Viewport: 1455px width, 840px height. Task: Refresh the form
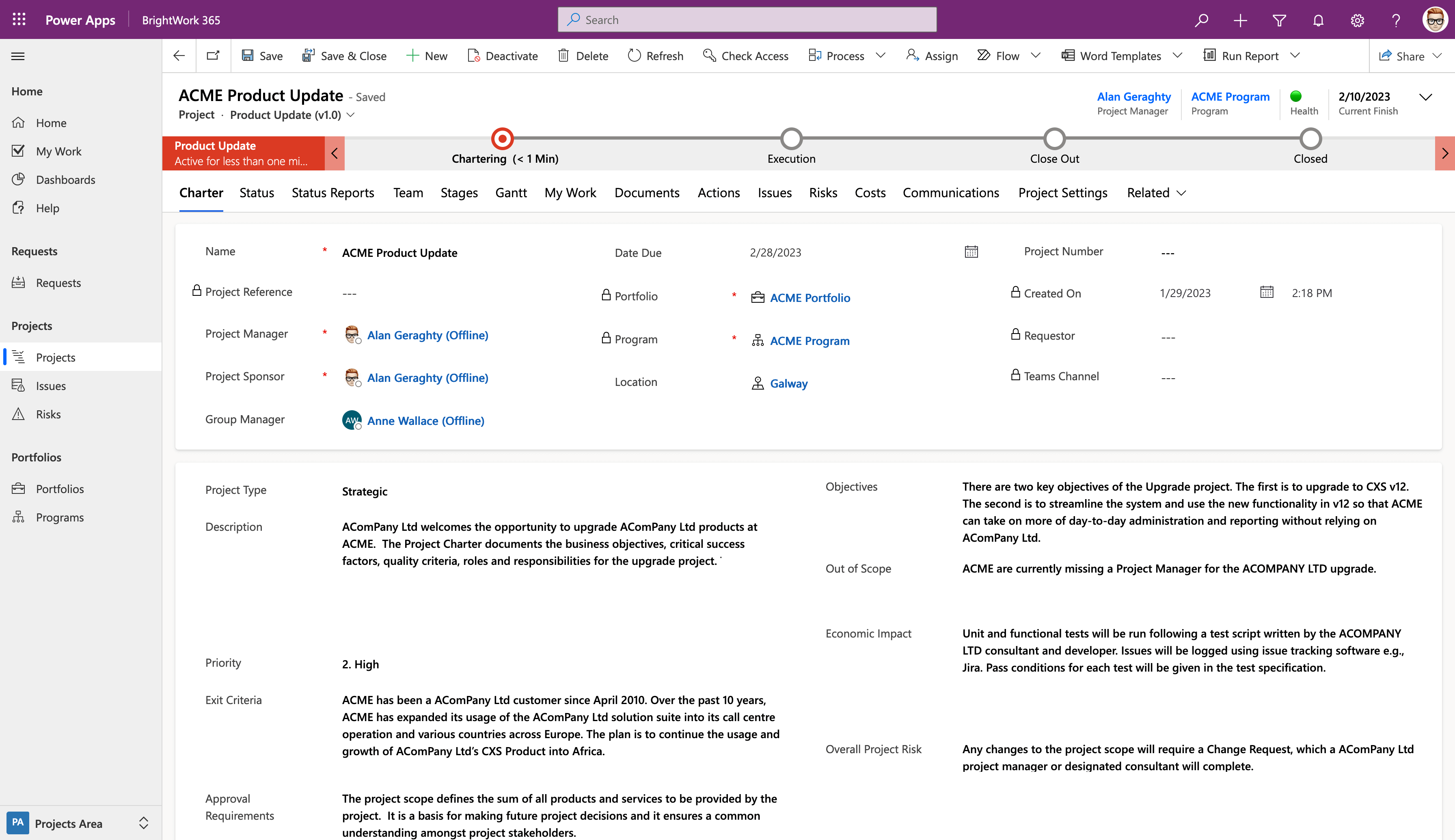coord(655,56)
